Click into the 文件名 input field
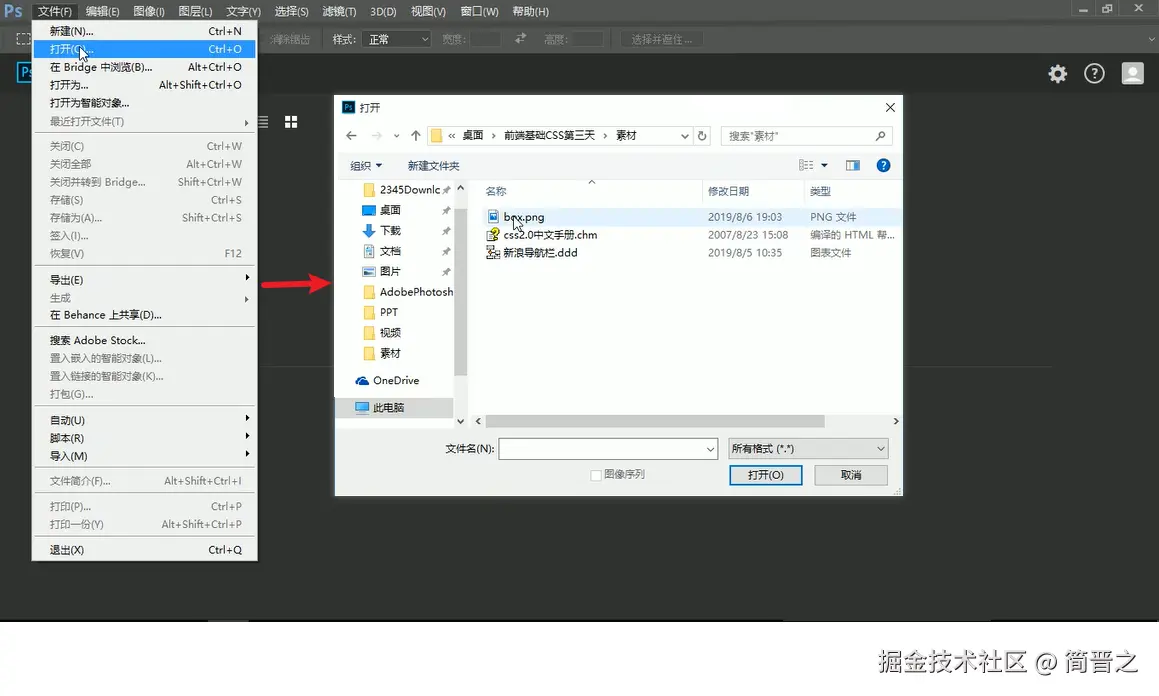Screen dimensions: 1159x696 tap(601, 449)
